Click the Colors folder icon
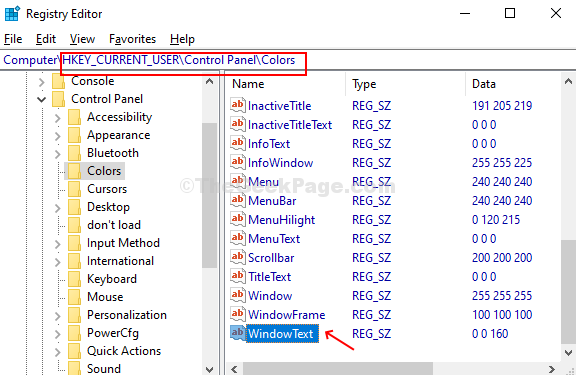576x375 pixels. [75, 171]
